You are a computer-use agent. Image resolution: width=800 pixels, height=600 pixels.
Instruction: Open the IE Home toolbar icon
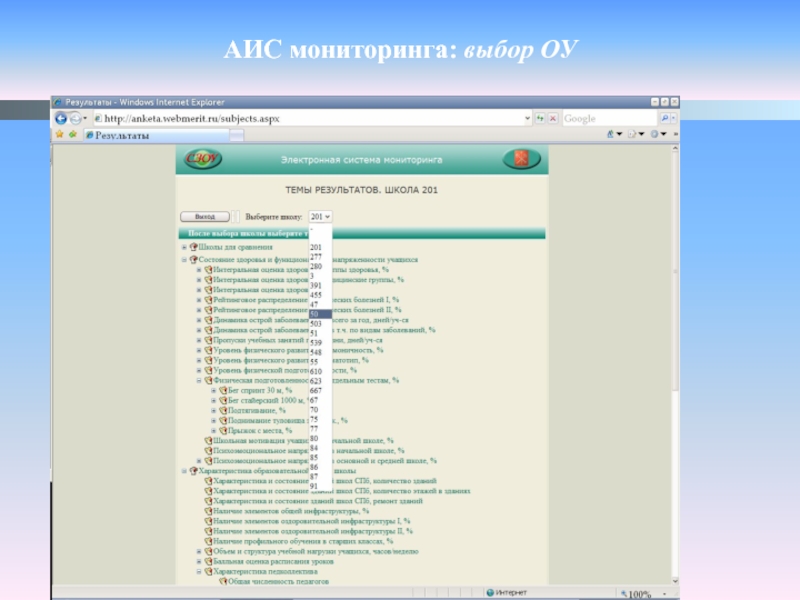pyautogui.click(x=610, y=134)
